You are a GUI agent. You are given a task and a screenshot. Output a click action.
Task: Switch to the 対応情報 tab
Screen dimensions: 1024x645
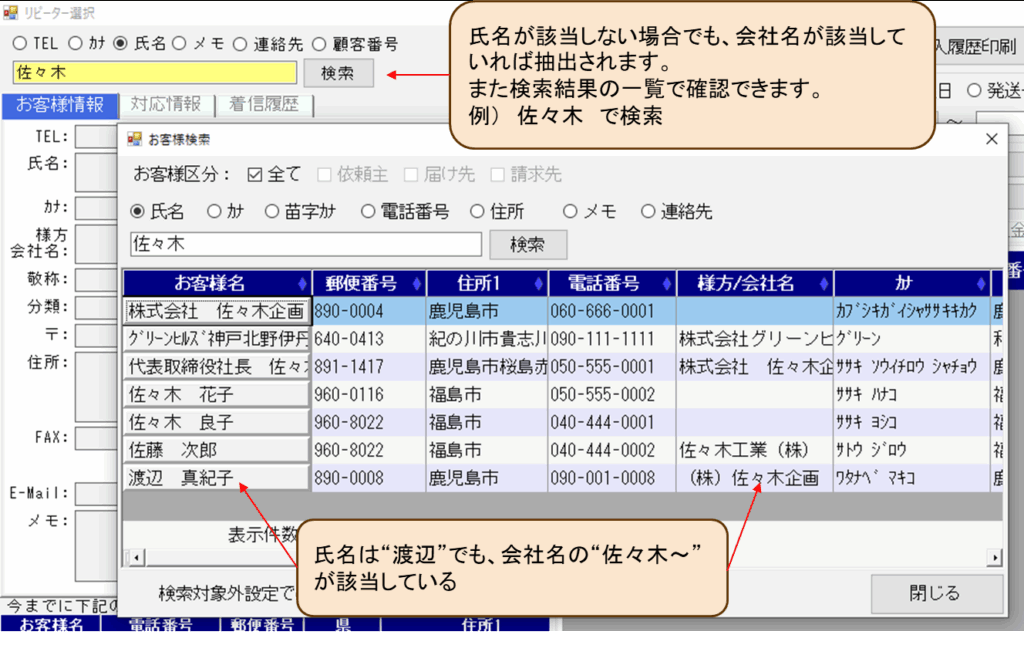coord(165,105)
